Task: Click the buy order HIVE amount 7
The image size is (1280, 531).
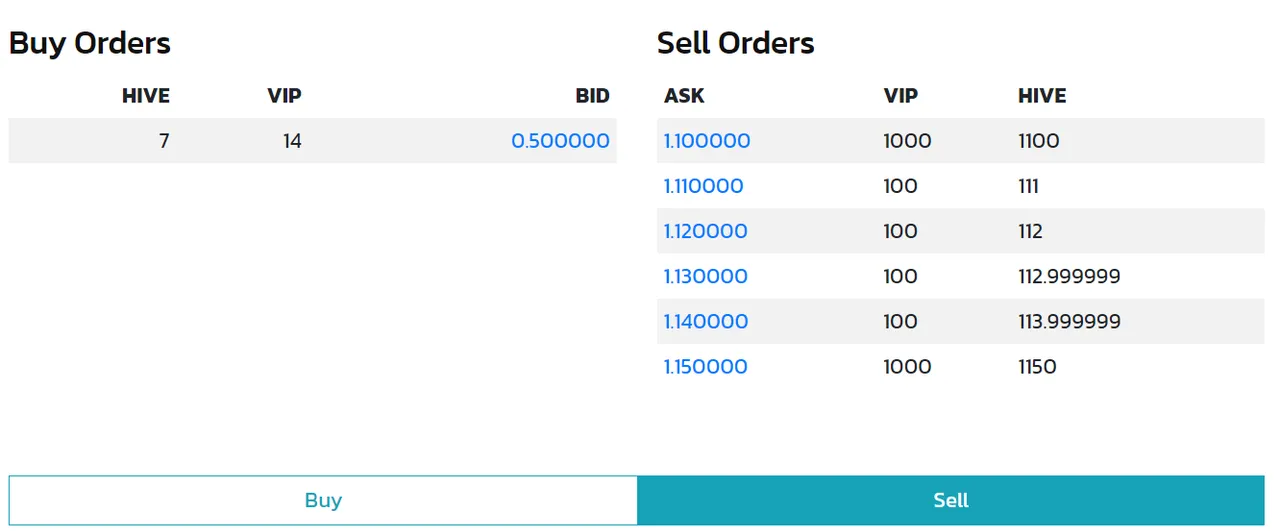Action: click(x=164, y=141)
